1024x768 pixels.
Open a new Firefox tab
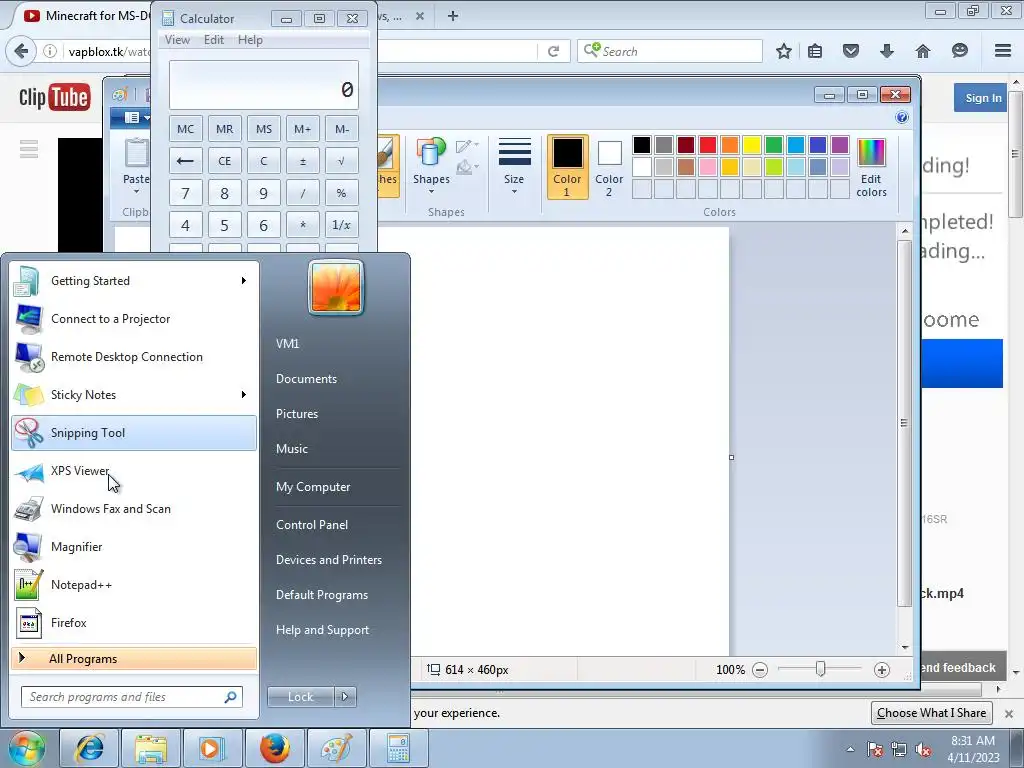[453, 16]
